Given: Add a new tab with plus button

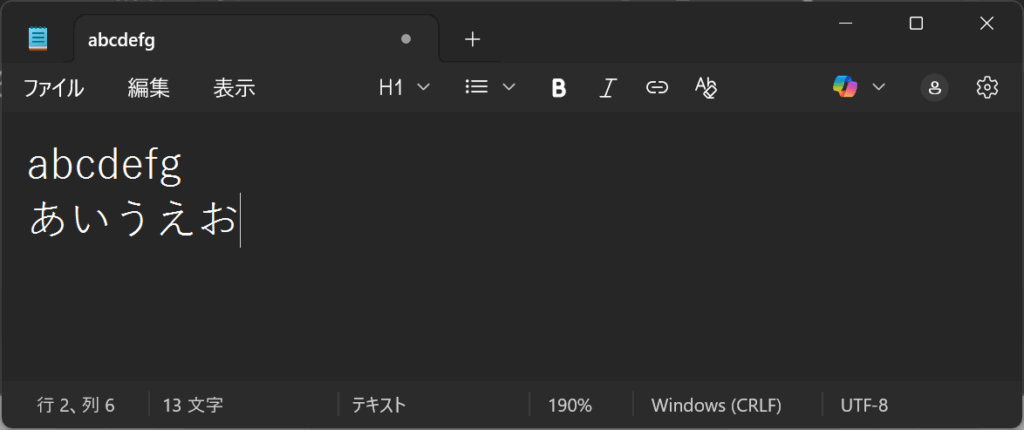Looking at the screenshot, I should [473, 39].
